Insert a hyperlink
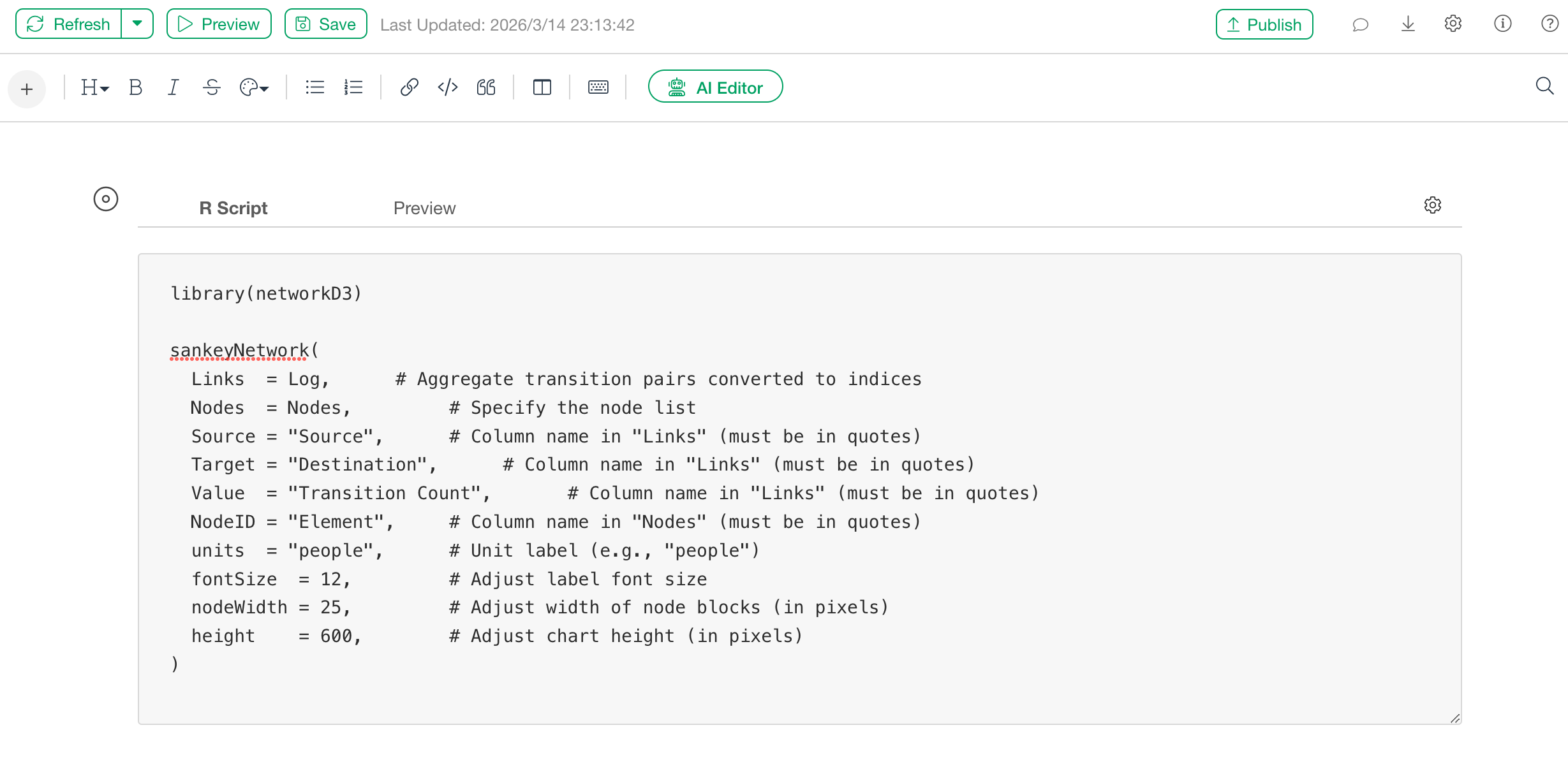Image resolution: width=1568 pixels, height=760 pixels. coord(409,87)
